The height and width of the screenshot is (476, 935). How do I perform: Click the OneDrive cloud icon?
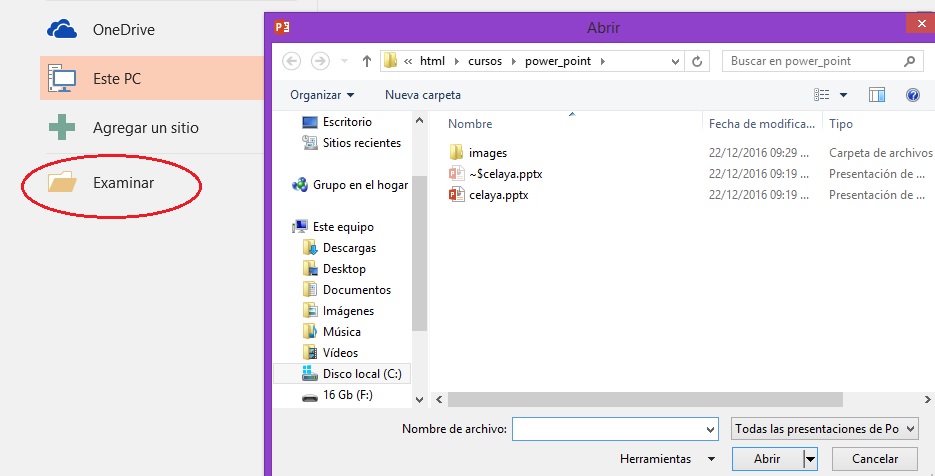pos(62,30)
